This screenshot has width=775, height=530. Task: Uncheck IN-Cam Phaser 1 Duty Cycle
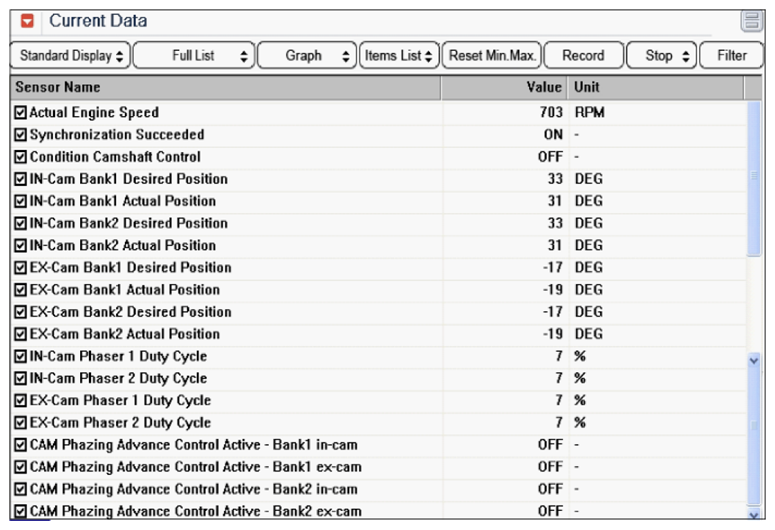click(x=21, y=356)
